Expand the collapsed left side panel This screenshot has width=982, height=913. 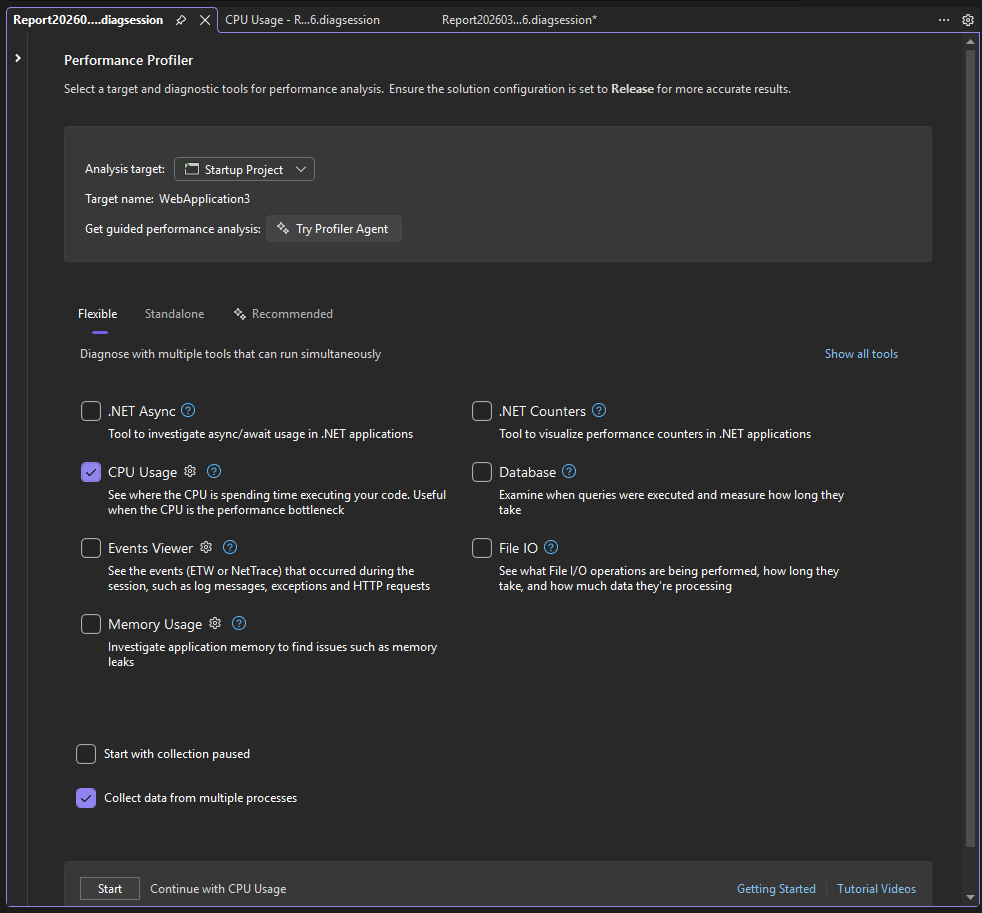click(17, 57)
